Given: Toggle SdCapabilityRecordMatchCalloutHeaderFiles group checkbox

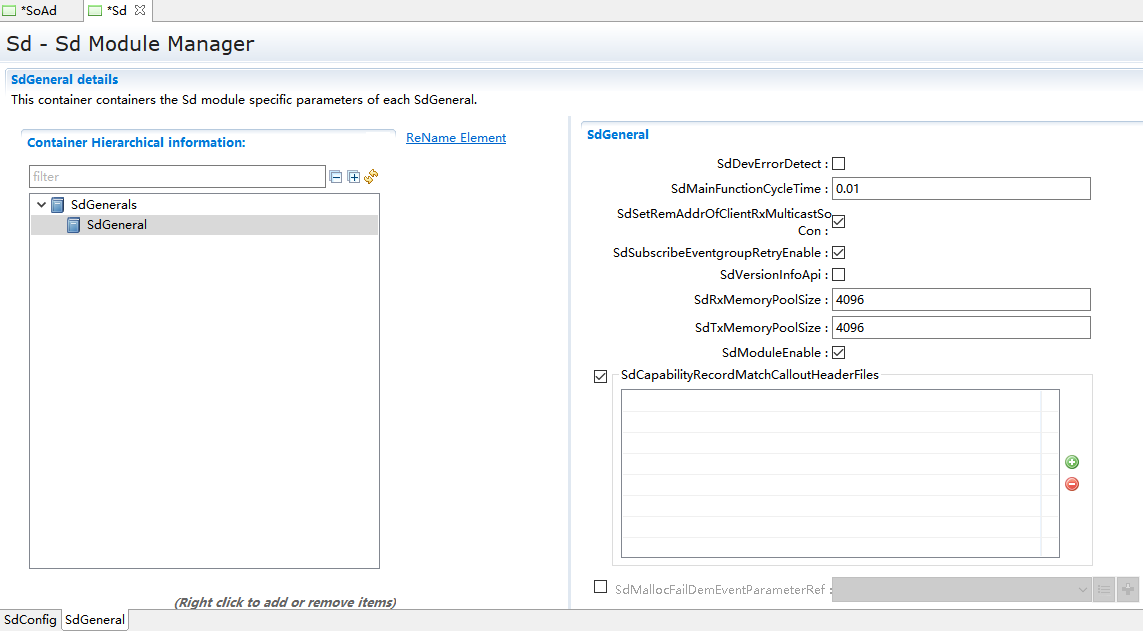Looking at the screenshot, I should point(600,376).
